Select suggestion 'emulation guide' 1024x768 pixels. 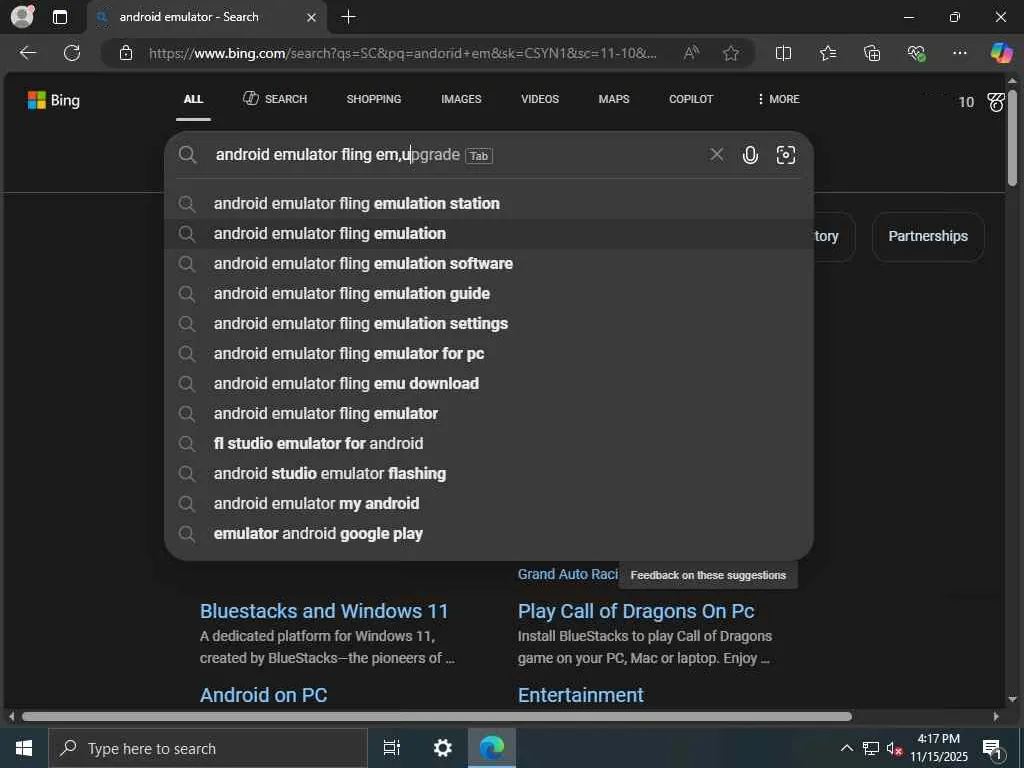click(x=488, y=293)
